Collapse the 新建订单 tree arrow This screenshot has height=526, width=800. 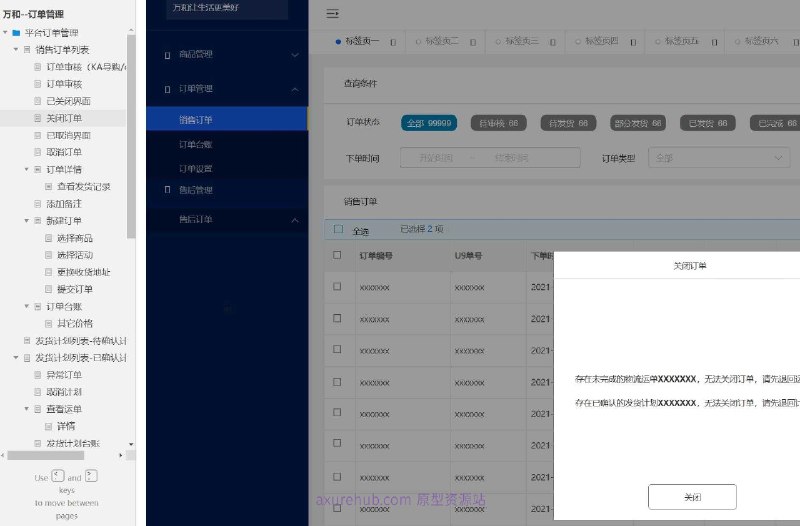pos(27,220)
